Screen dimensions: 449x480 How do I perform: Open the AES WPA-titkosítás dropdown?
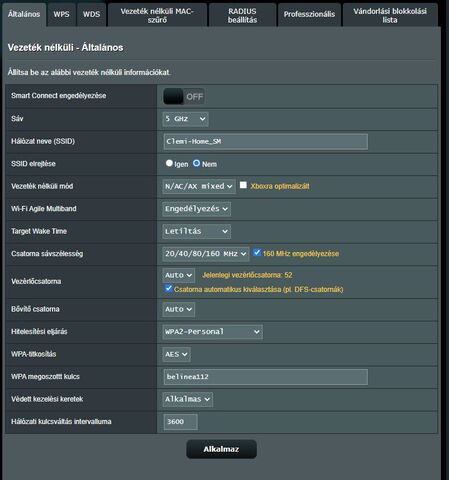click(177, 354)
